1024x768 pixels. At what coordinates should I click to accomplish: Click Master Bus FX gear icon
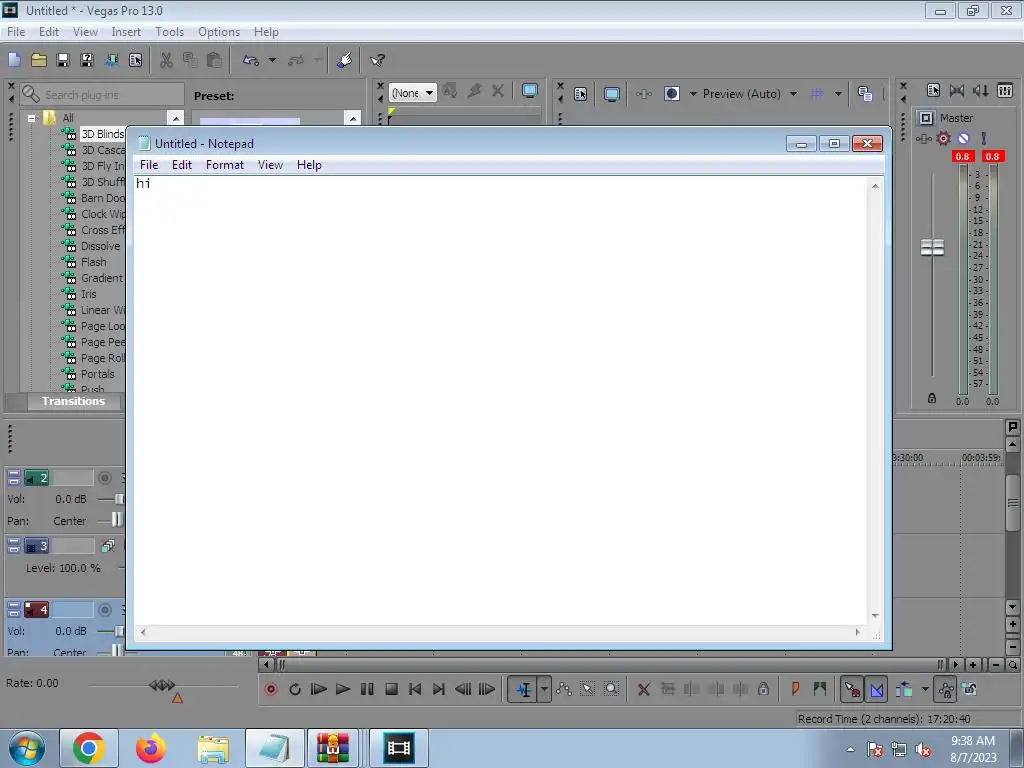click(x=944, y=138)
